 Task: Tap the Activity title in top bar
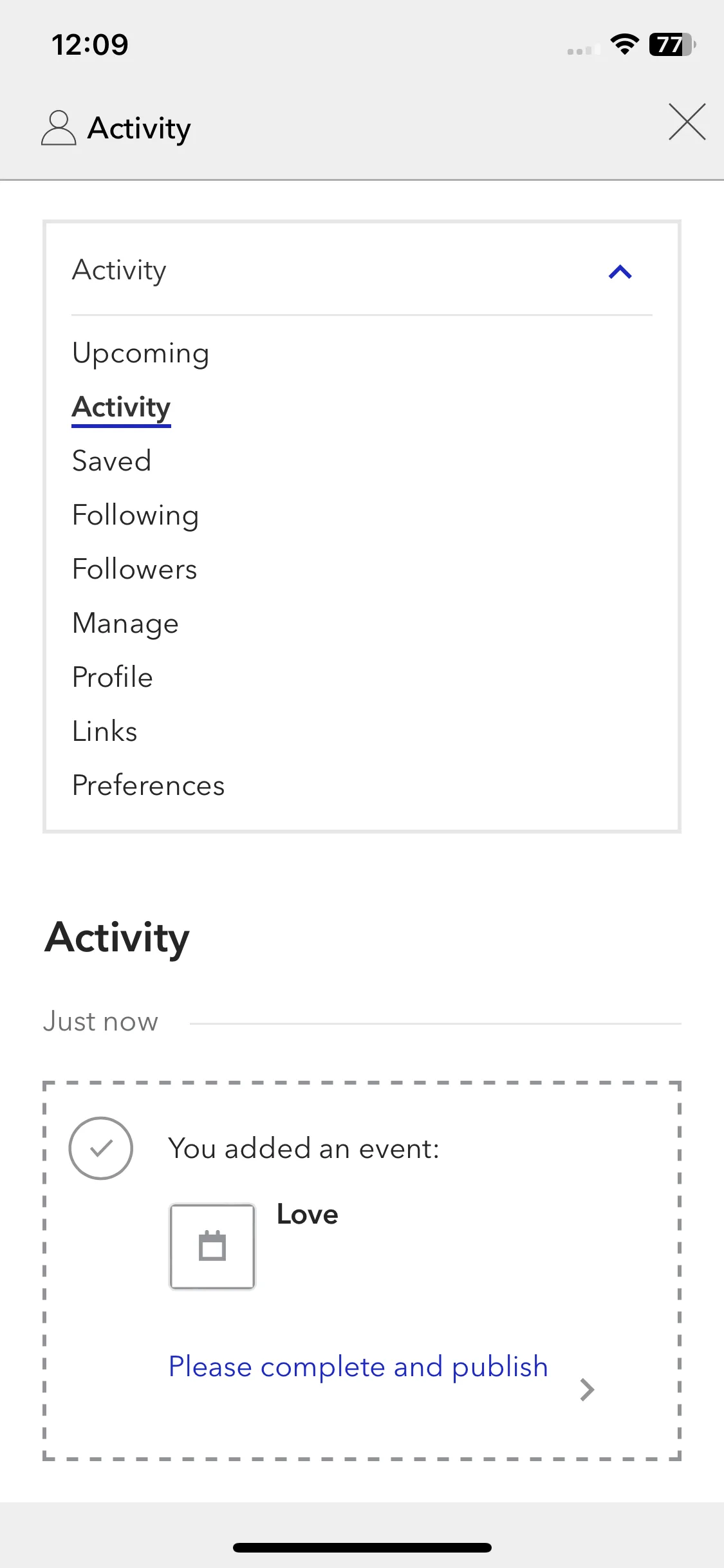[140, 129]
